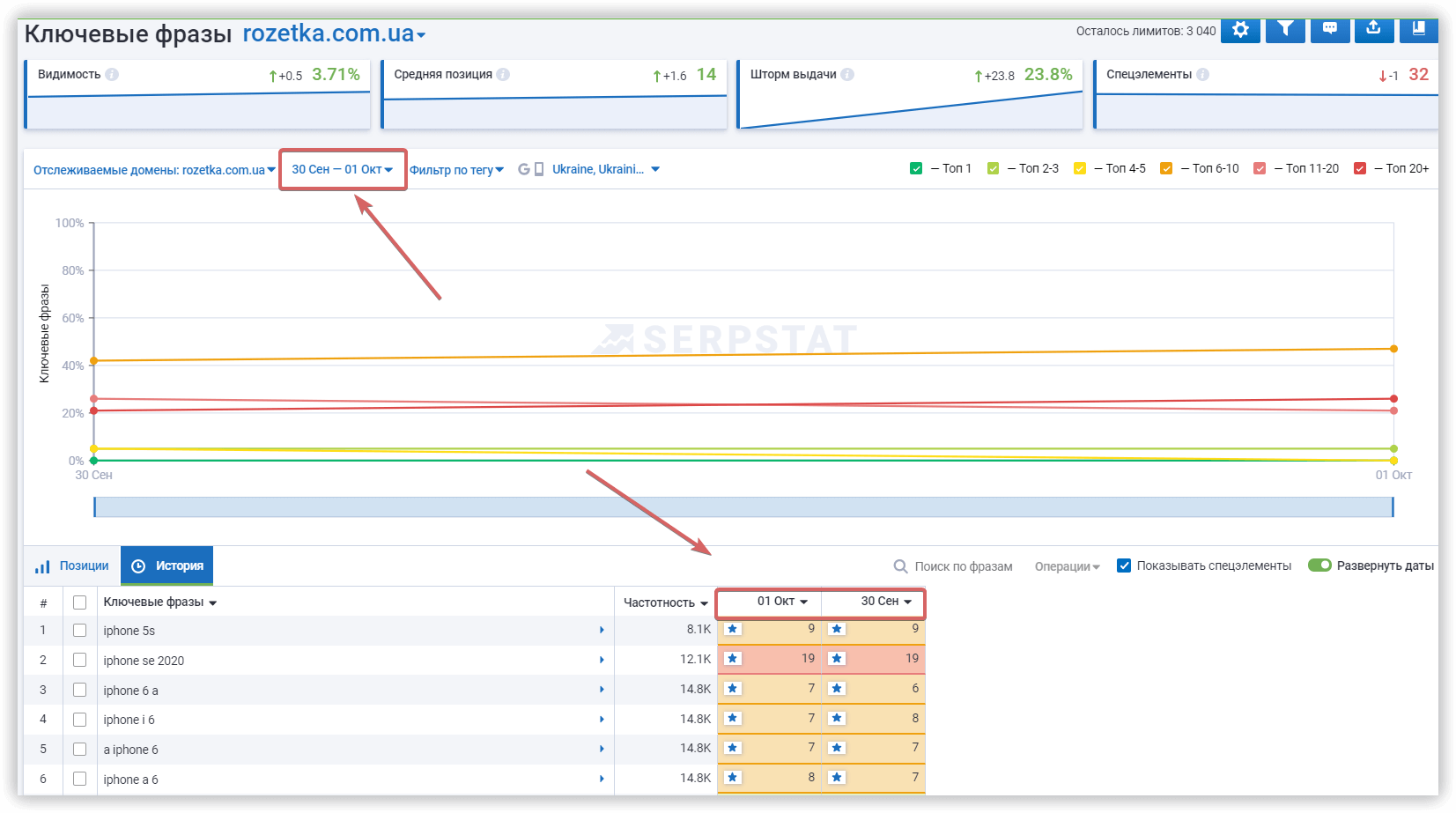
Task: Click info icon beside Шторм выдачи
Action: (x=847, y=75)
